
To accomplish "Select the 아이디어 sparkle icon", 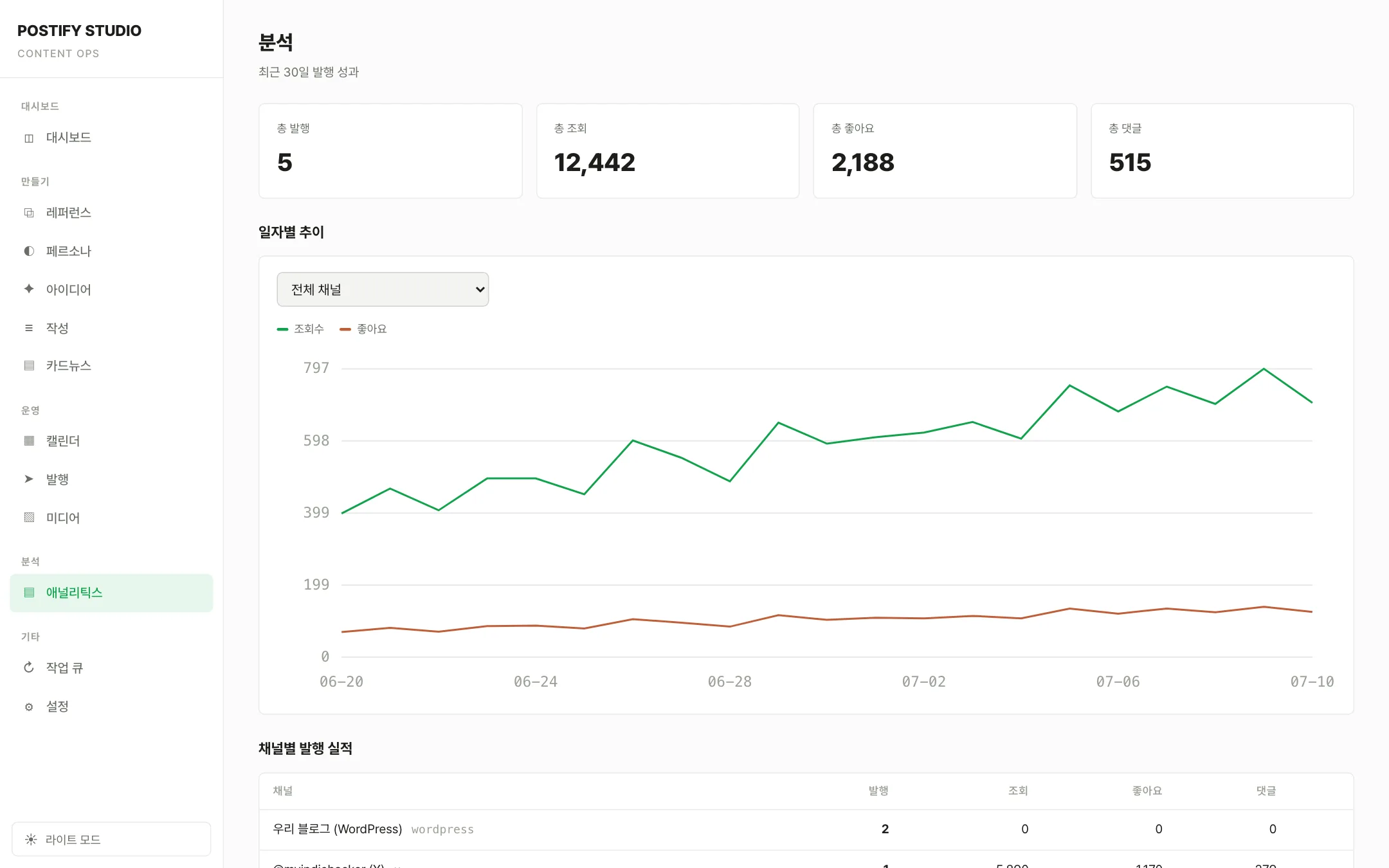I will point(29,289).
